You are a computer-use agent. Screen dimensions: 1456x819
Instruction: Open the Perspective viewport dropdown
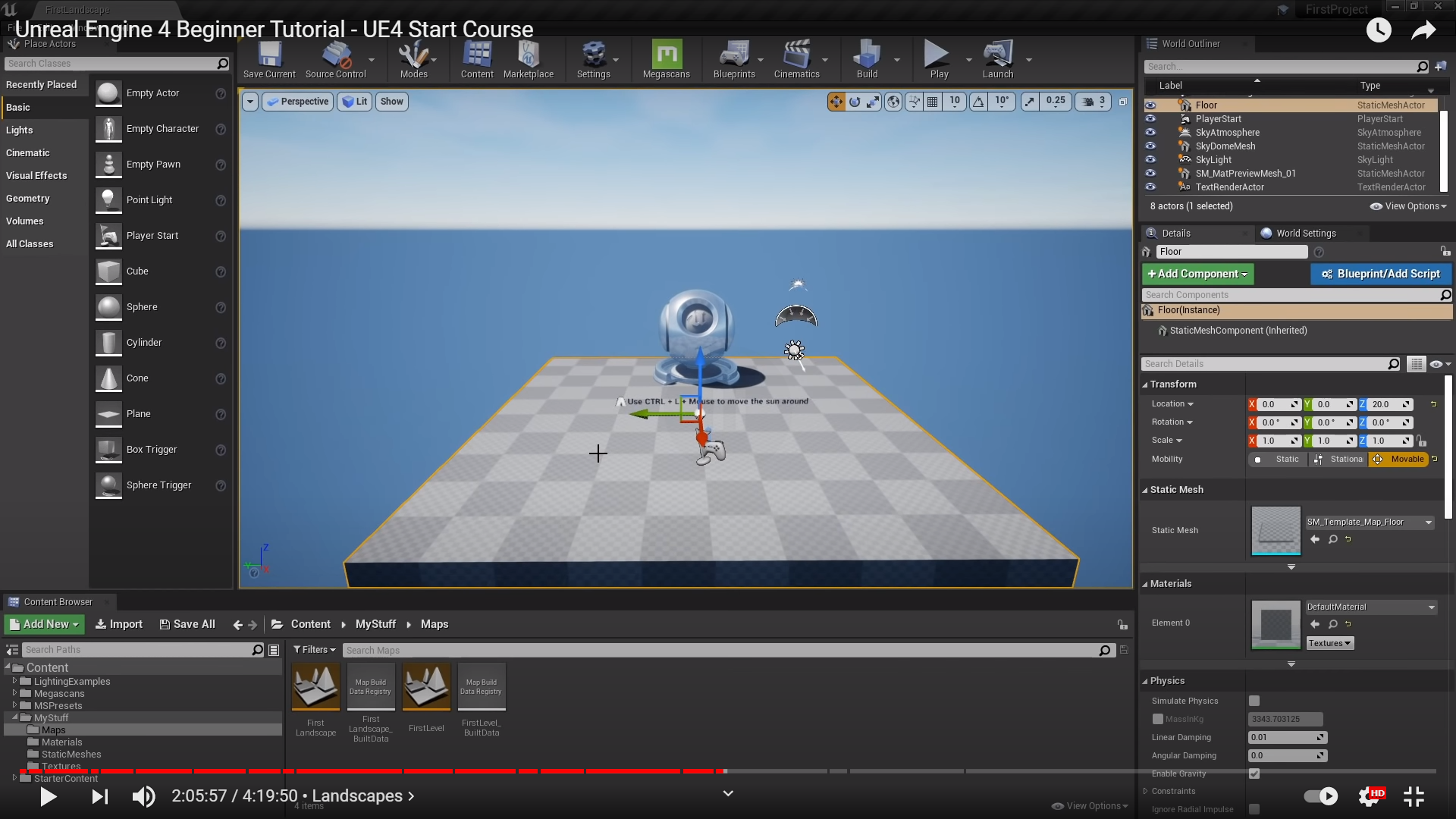click(x=298, y=102)
